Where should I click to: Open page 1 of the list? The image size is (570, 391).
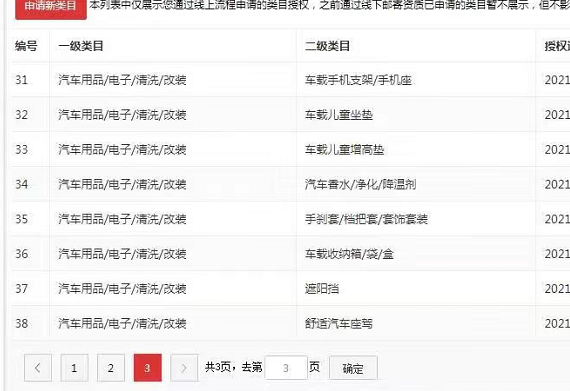click(x=74, y=368)
